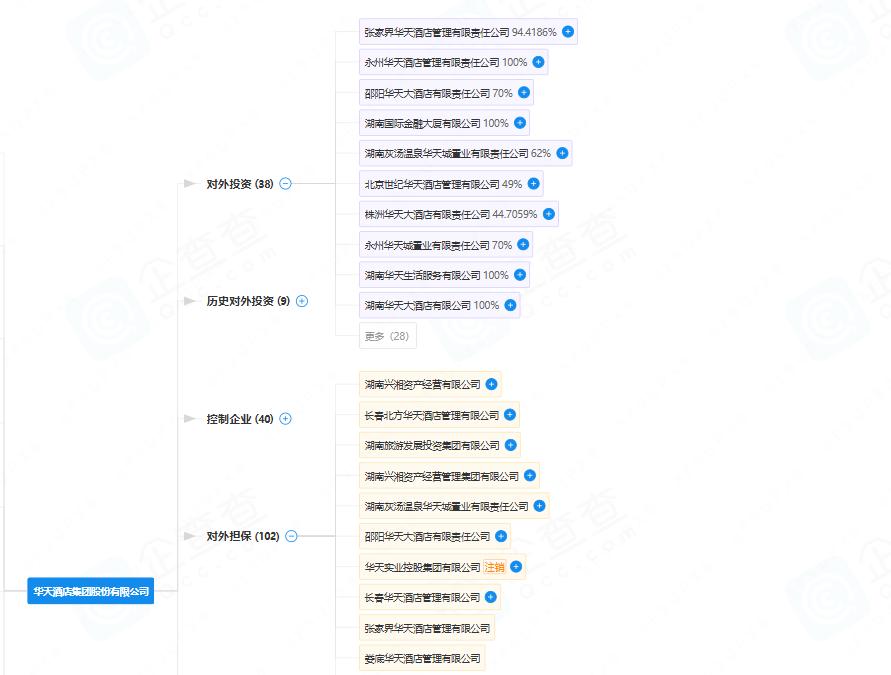Viewport: 891px width, 675px height.
Task: Click the 对外投资 (38) label
Action: coord(240,184)
